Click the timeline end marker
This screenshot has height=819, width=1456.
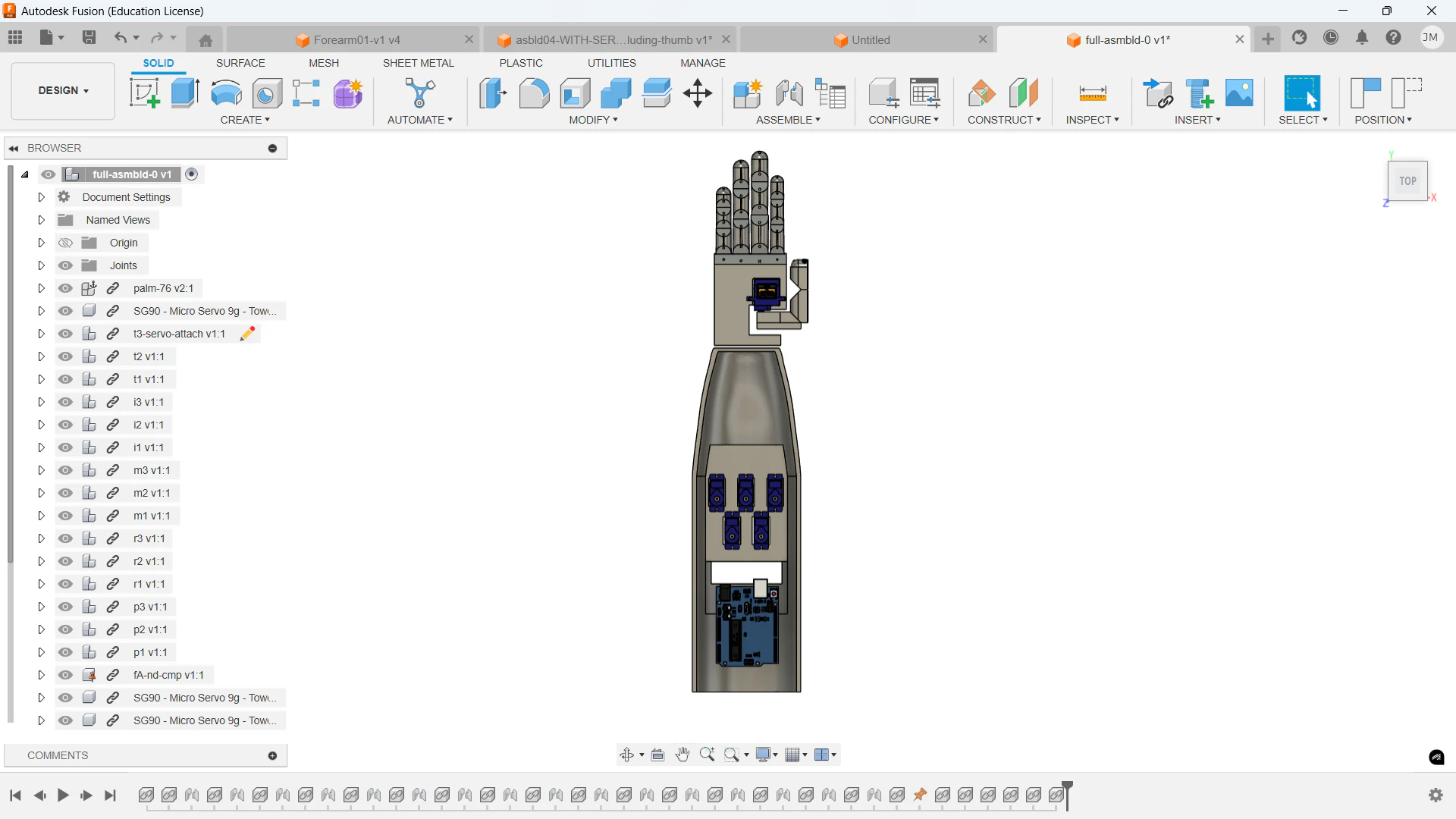pyautogui.click(x=1067, y=795)
